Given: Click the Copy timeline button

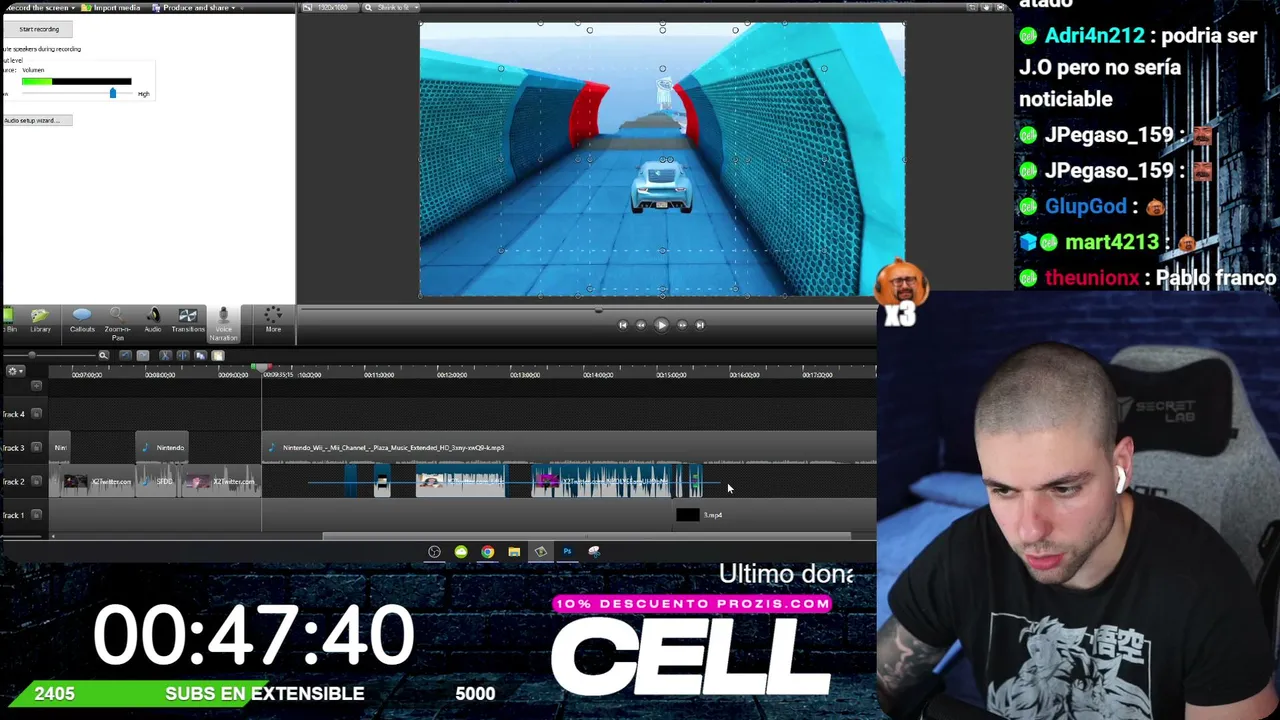Looking at the screenshot, I should (200, 355).
